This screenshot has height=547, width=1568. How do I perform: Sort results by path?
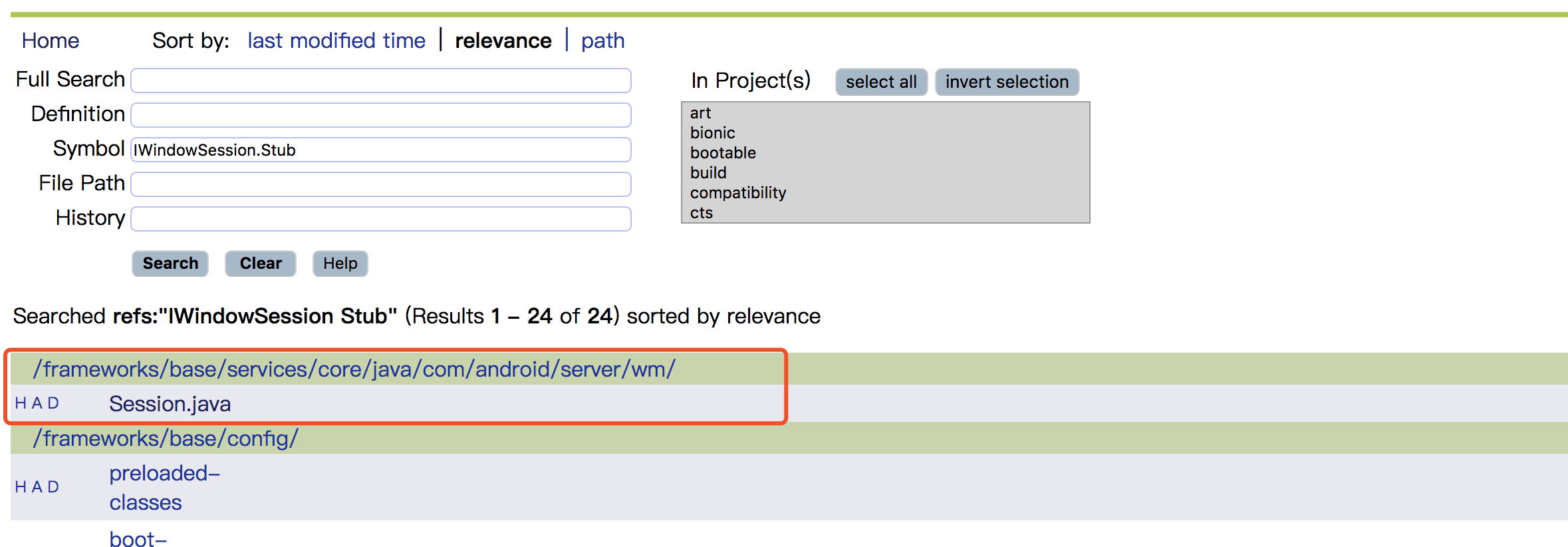point(602,41)
